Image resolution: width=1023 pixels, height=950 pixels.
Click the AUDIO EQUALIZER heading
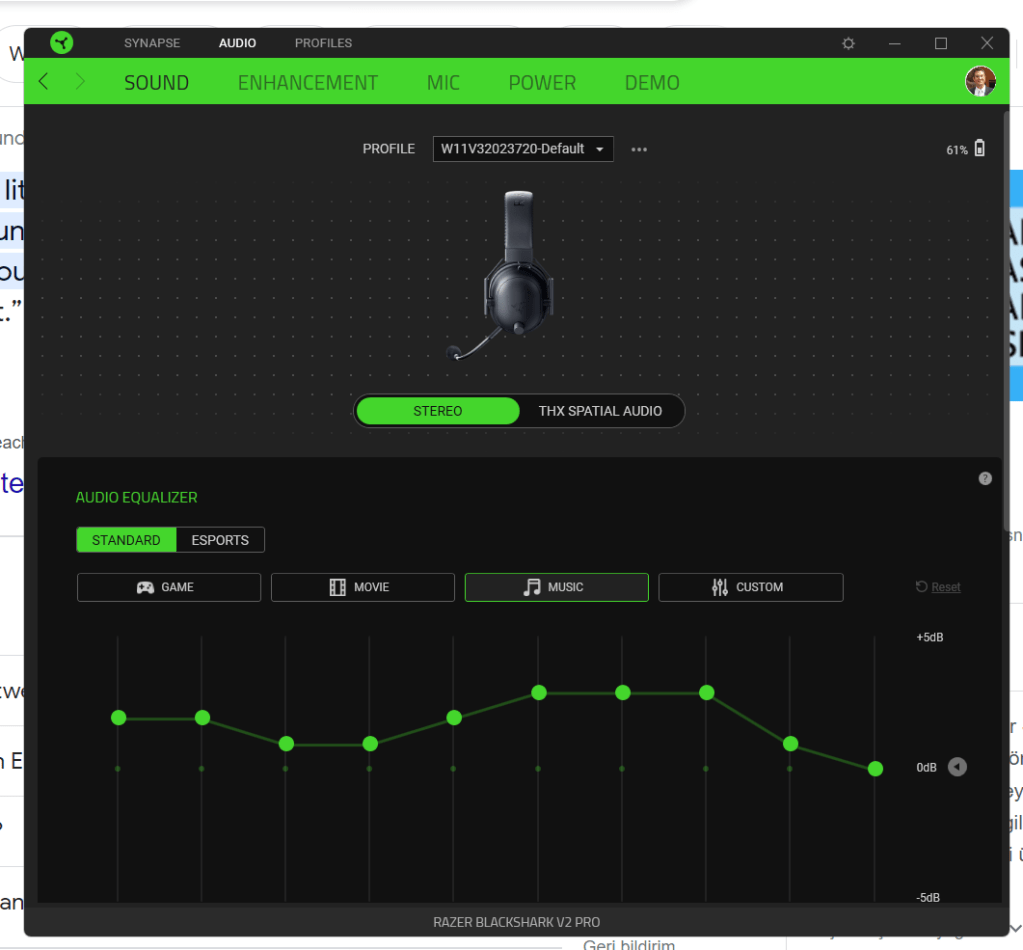136,497
